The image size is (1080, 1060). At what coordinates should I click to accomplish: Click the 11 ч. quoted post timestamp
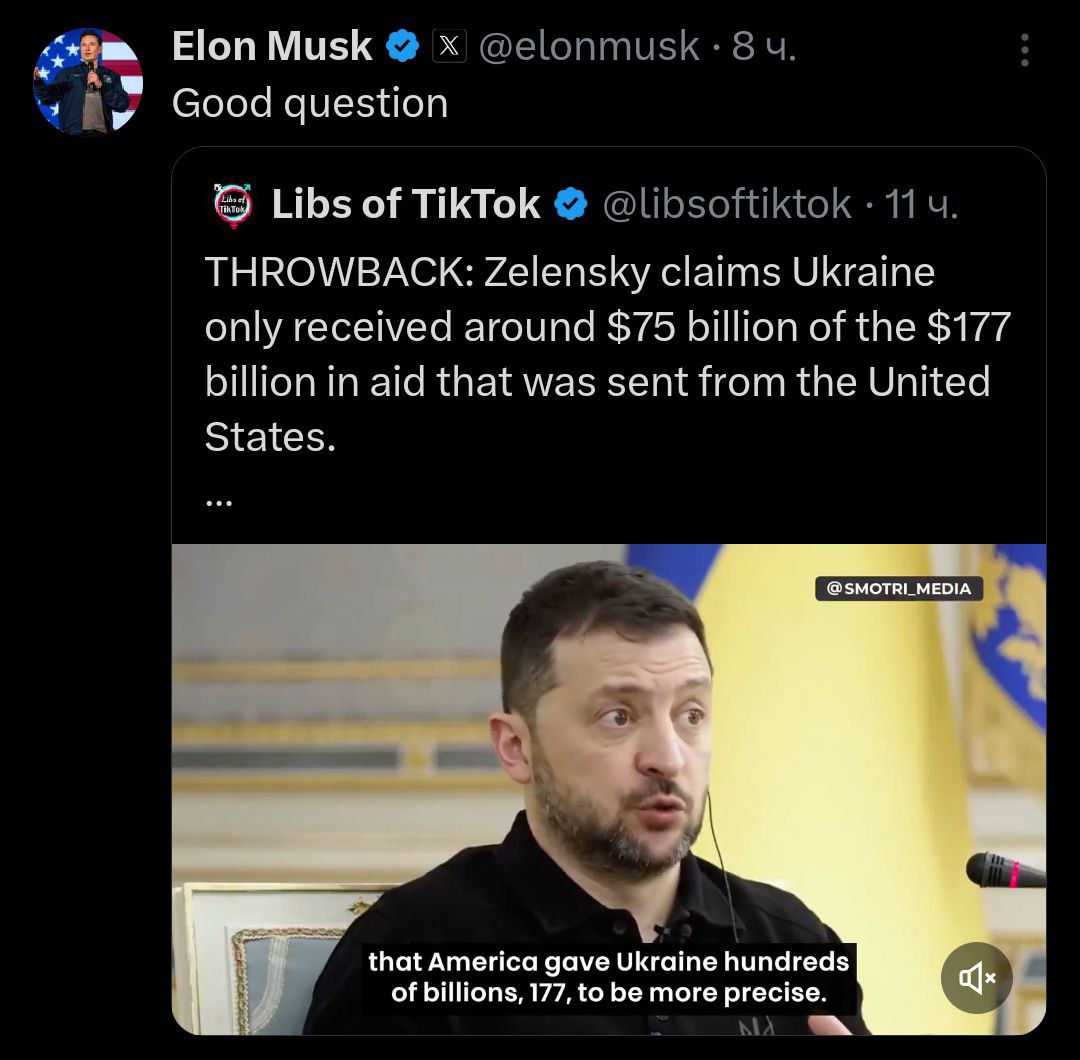coord(921,205)
